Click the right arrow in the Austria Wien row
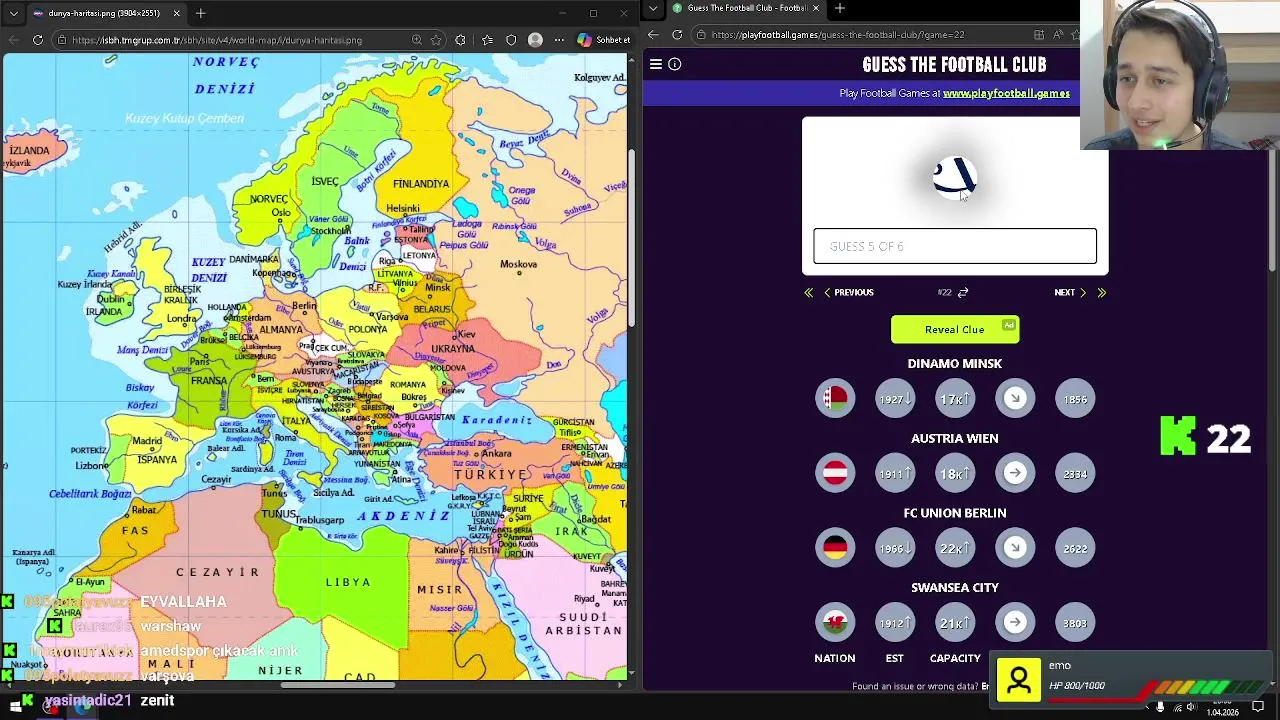 (1015, 473)
